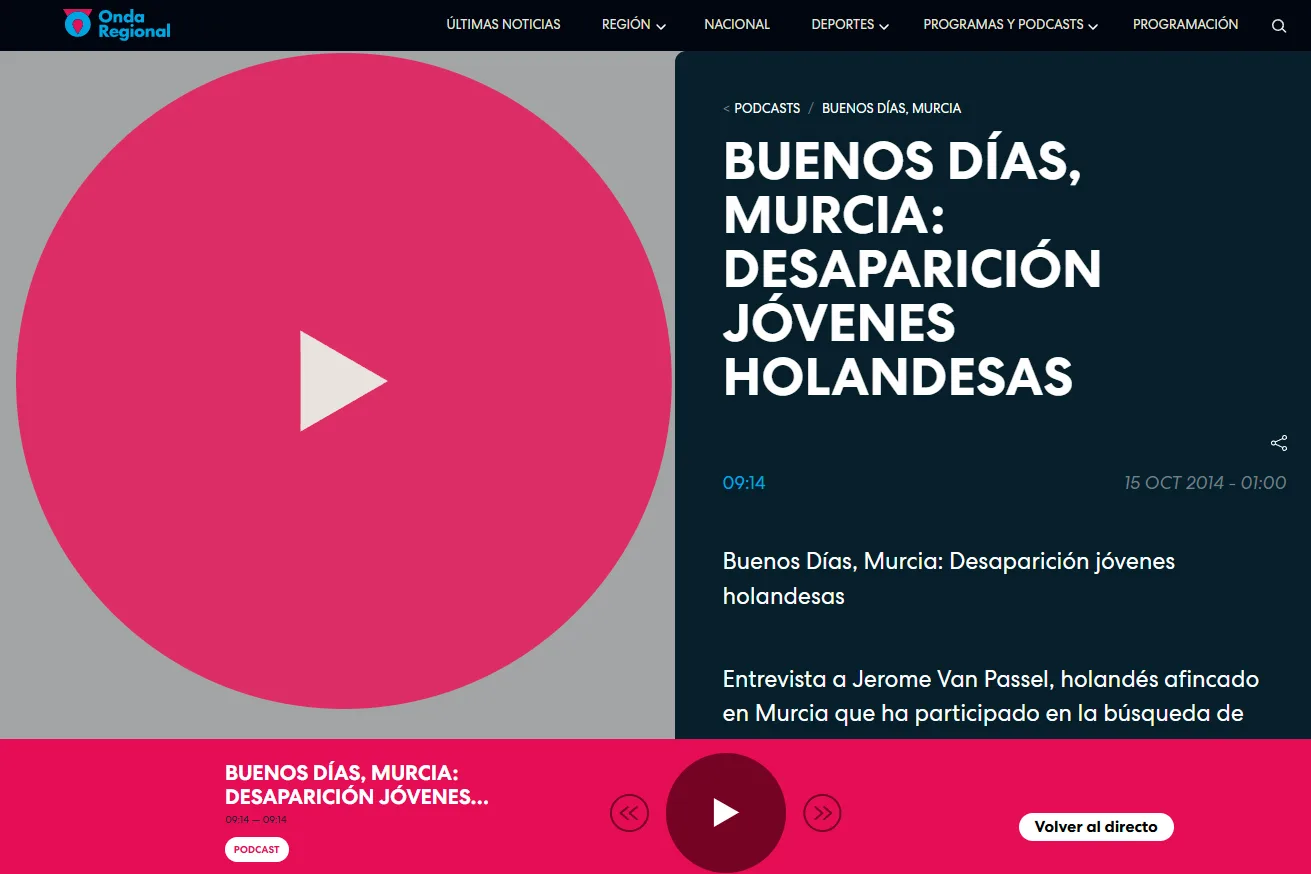This screenshot has width=1311, height=874.
Task: Go to Últimas Noticias
Action: pos(503,25)
